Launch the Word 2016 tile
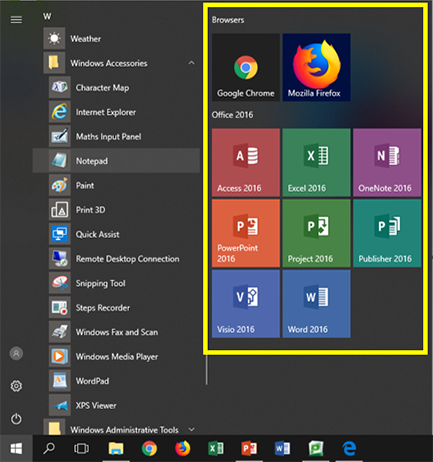Viewport: 433px width, 462px height. (316, 304)
